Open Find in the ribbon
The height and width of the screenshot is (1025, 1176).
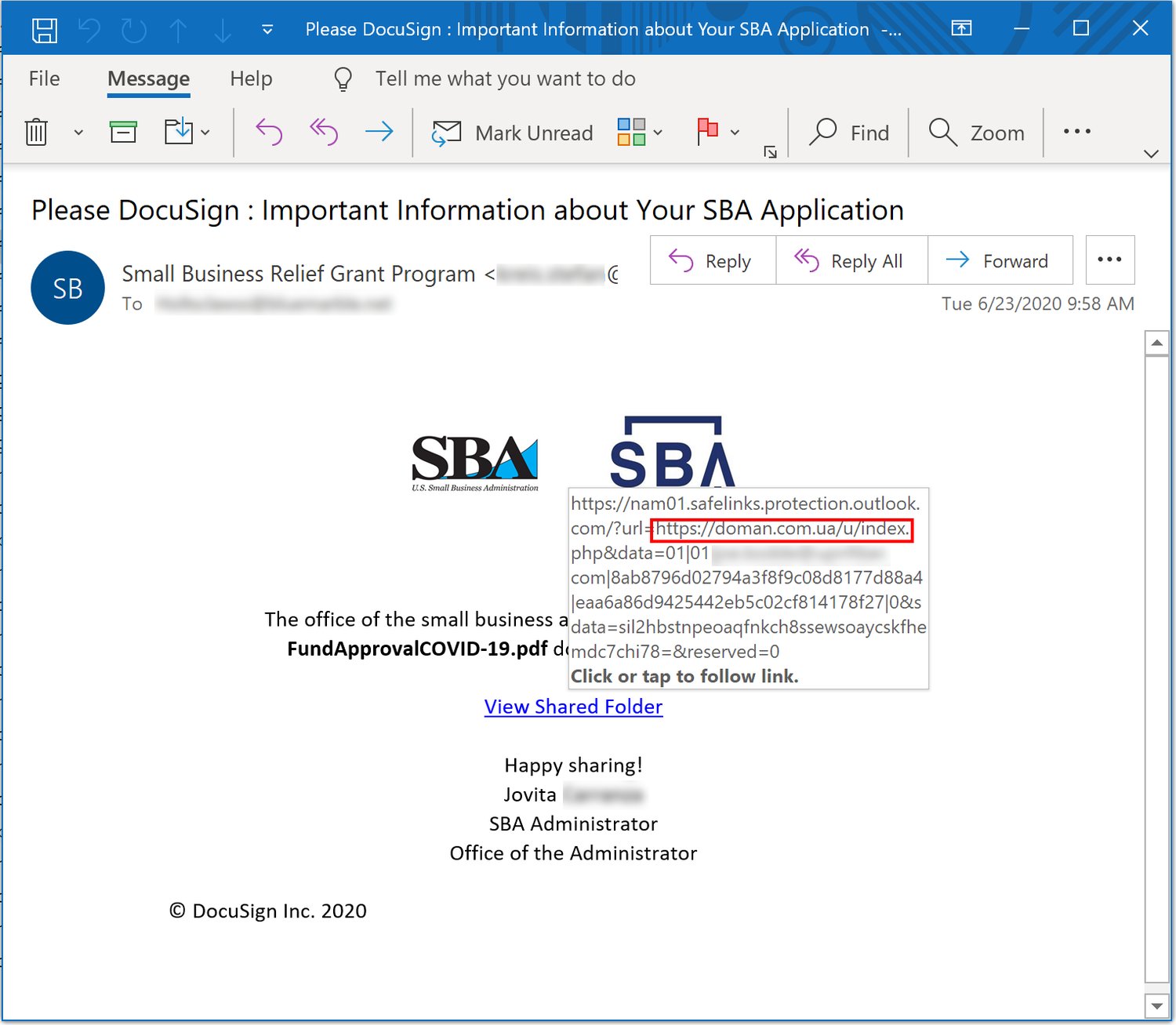[849, 132]
